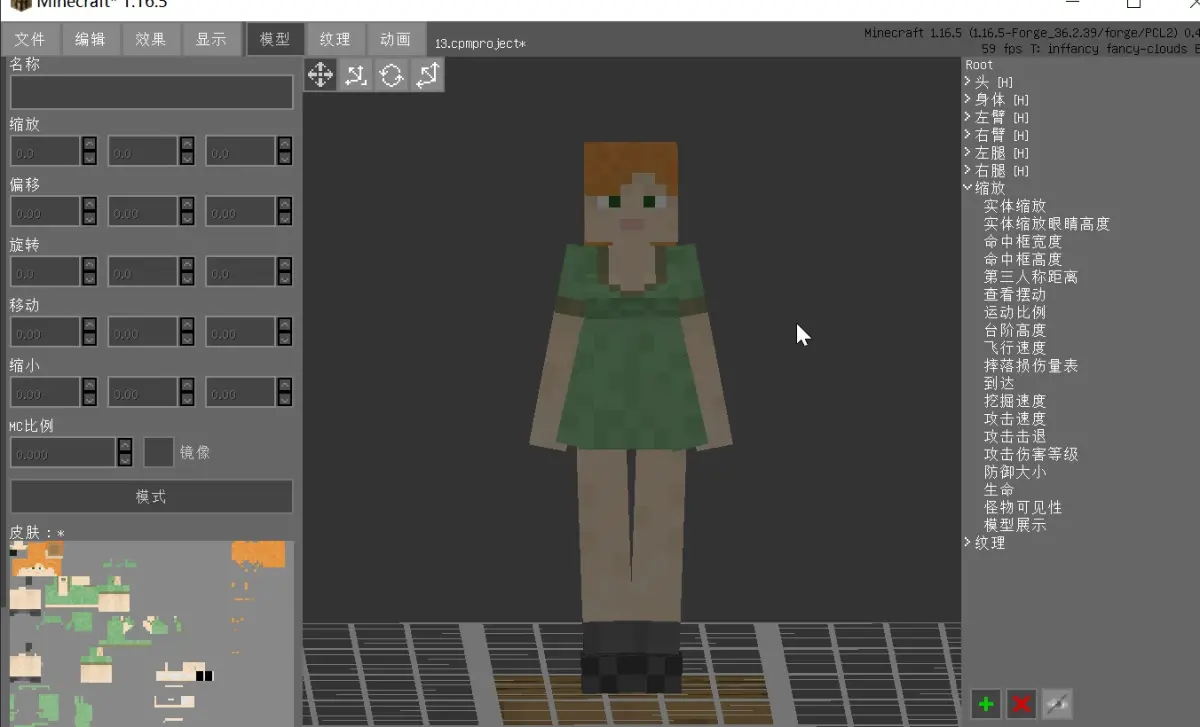Click down arrow of first 移动 field
This screenshot has width=1200, height=727.
click(x=90, y=338)
